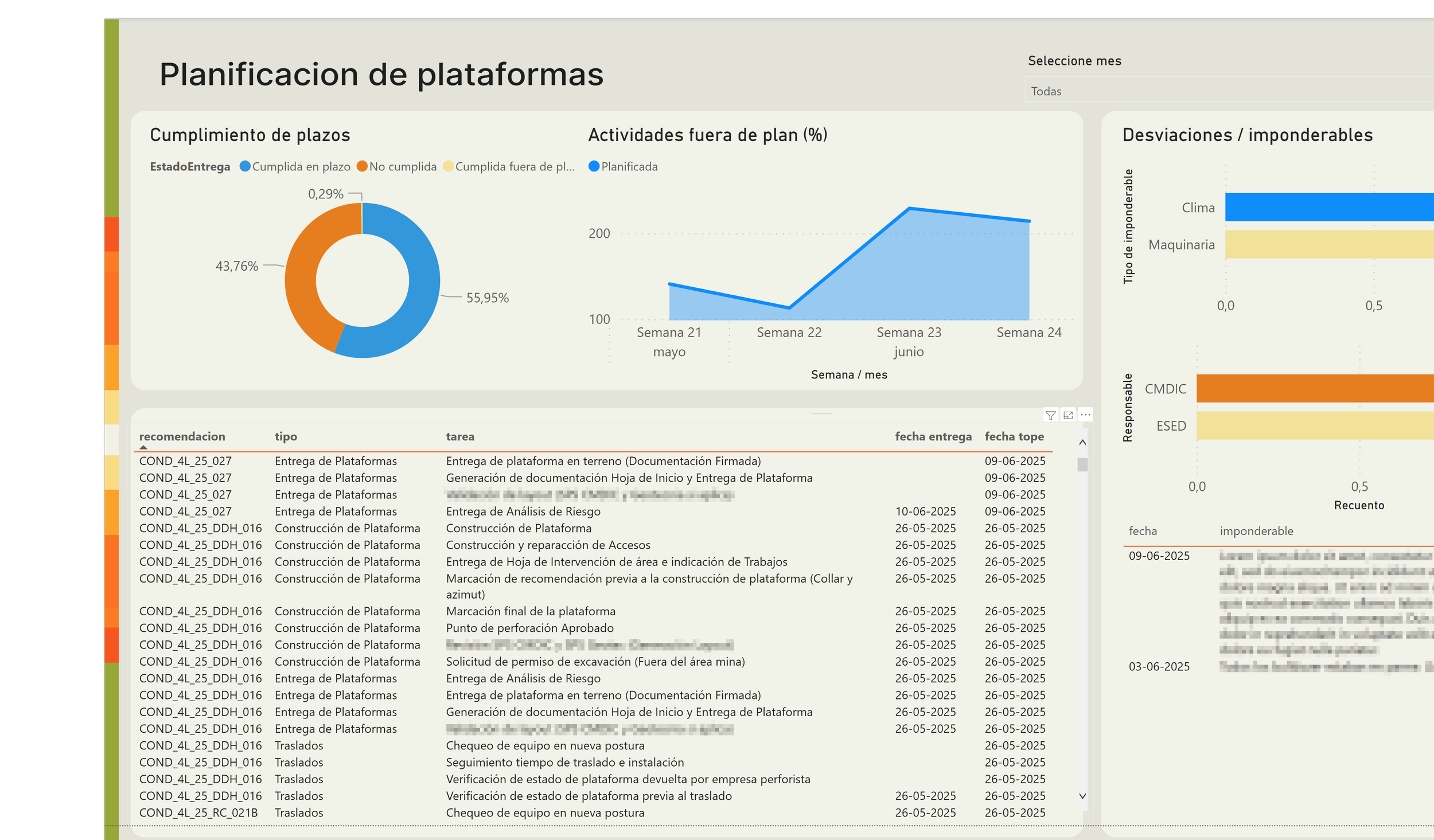
Task: Select the 'Semana 24' axis label
Action: pyautogui.click(x=1029, y=333)
